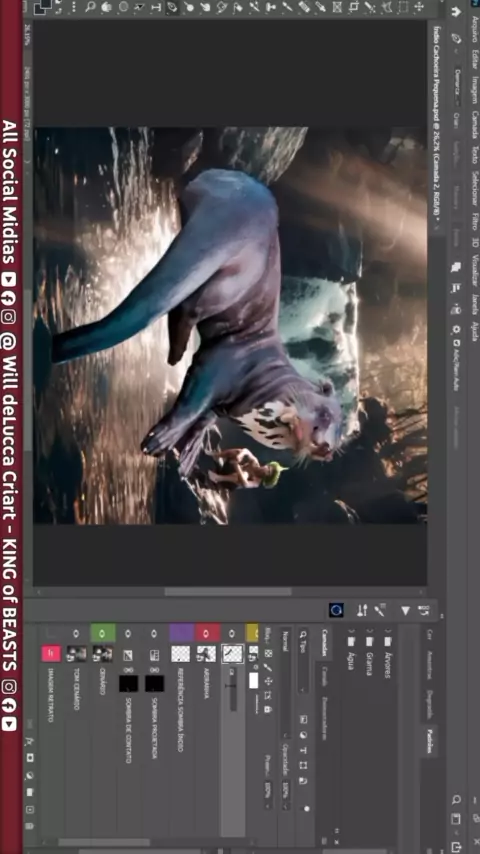Add a layer style with fx icon
480x854 pixels.
click(x=29, y=741)
